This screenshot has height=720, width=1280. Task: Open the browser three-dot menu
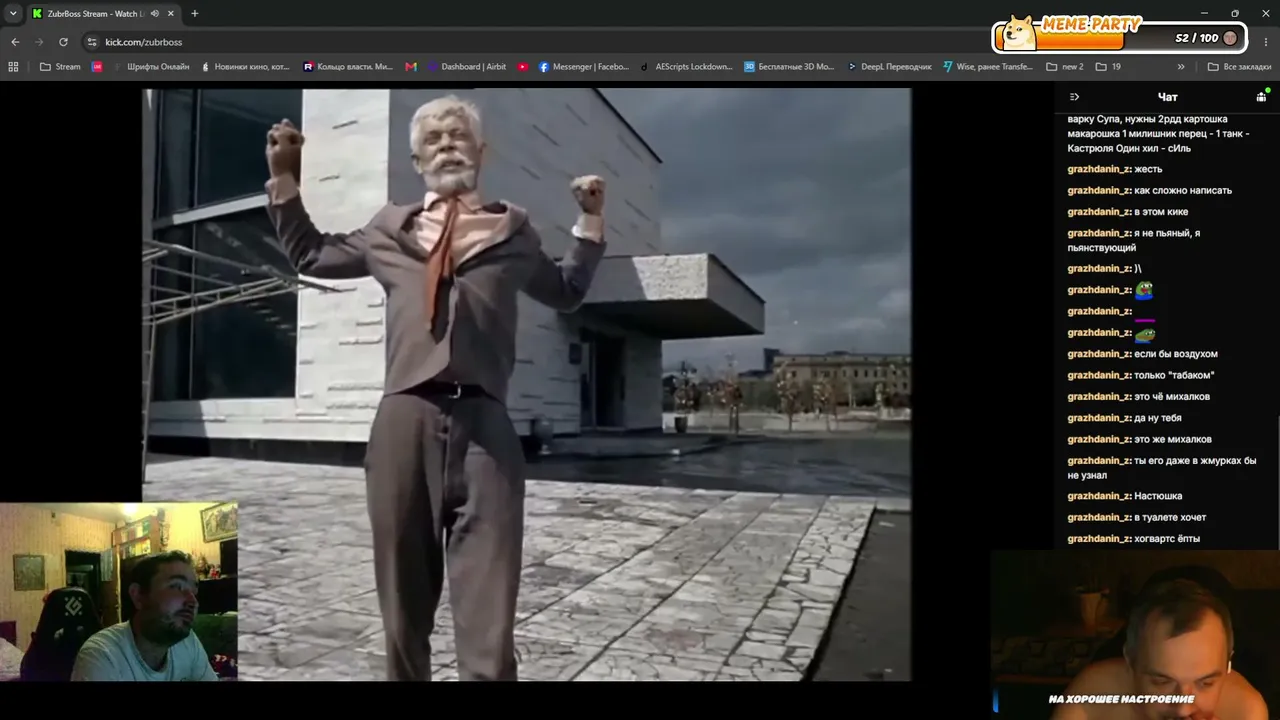(1266, 42)
